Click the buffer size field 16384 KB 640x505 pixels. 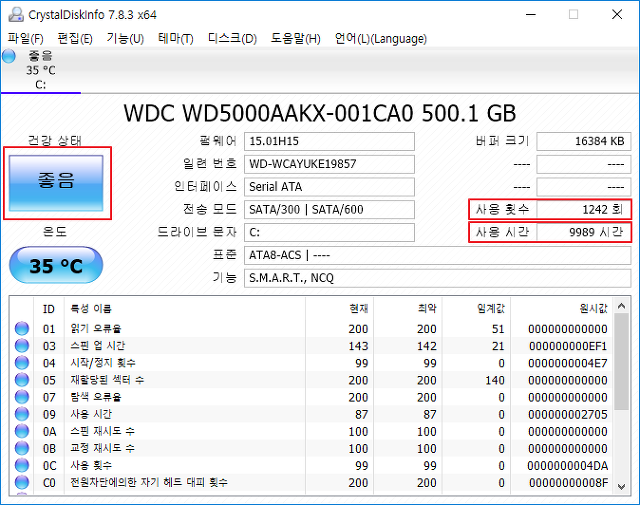point(584,141)
